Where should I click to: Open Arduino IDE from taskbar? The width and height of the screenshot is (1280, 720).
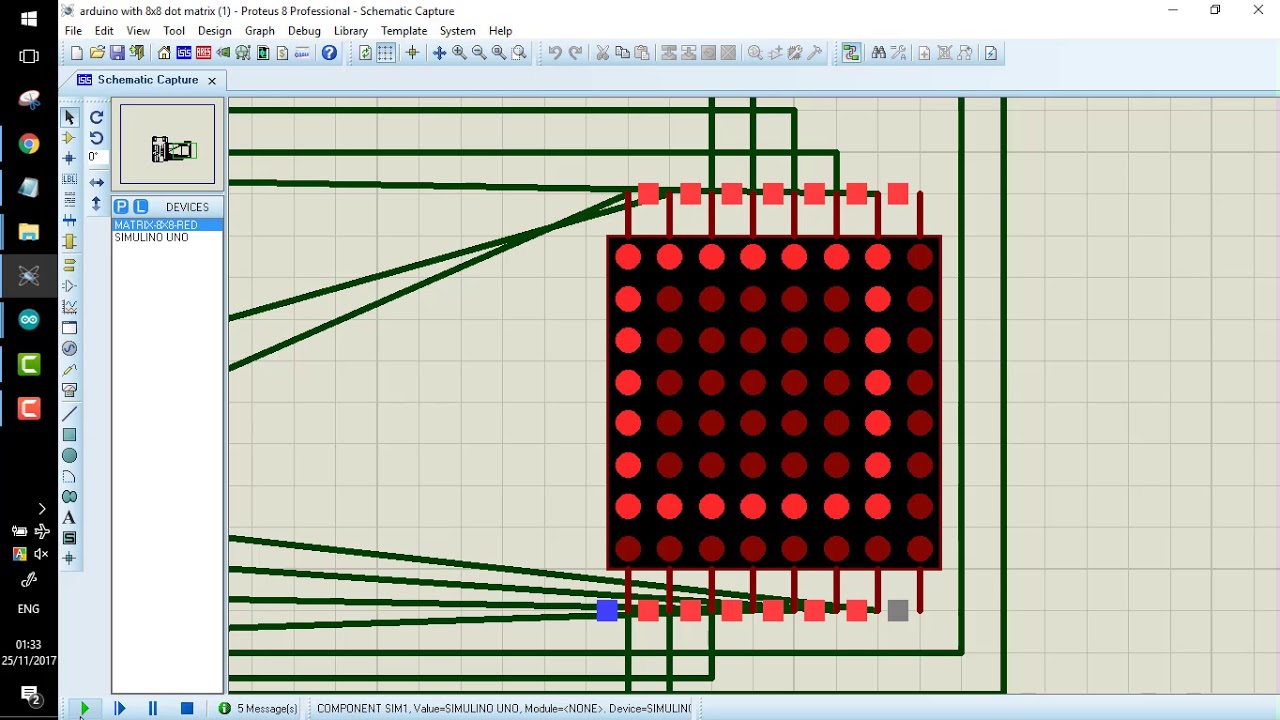pos(29,320)
